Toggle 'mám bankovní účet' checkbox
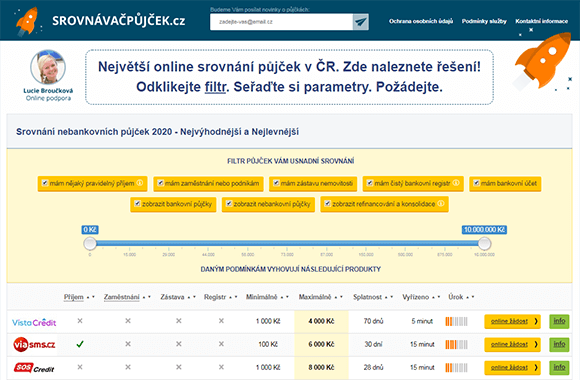 pyautogui.click(x=476, y=183)
